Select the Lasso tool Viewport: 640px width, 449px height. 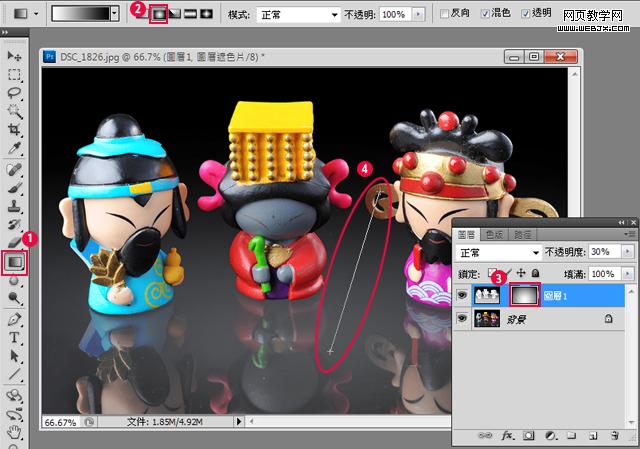pos(14,93)
